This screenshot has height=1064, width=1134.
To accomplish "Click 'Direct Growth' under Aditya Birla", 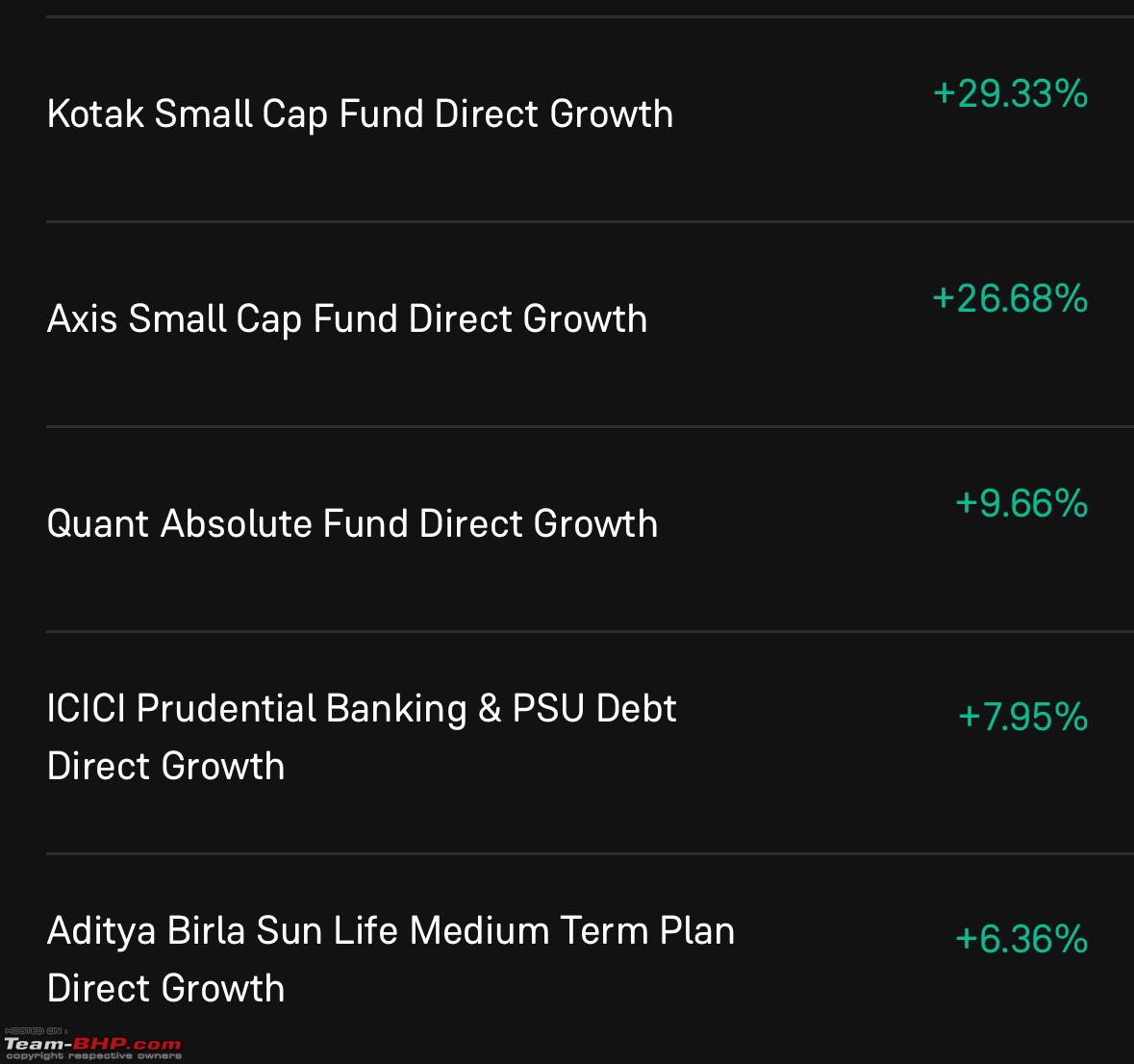I will (165, 988).
